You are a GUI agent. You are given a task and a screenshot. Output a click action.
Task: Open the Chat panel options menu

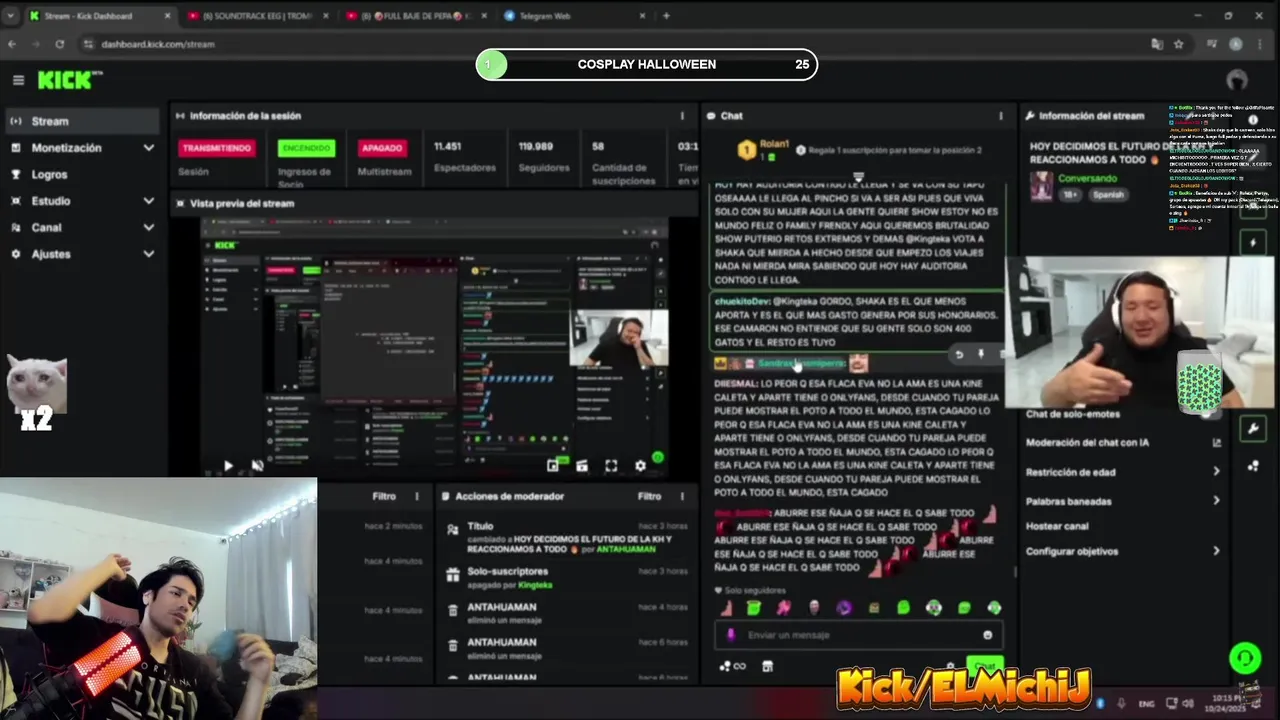click(x=1000, y=116)
